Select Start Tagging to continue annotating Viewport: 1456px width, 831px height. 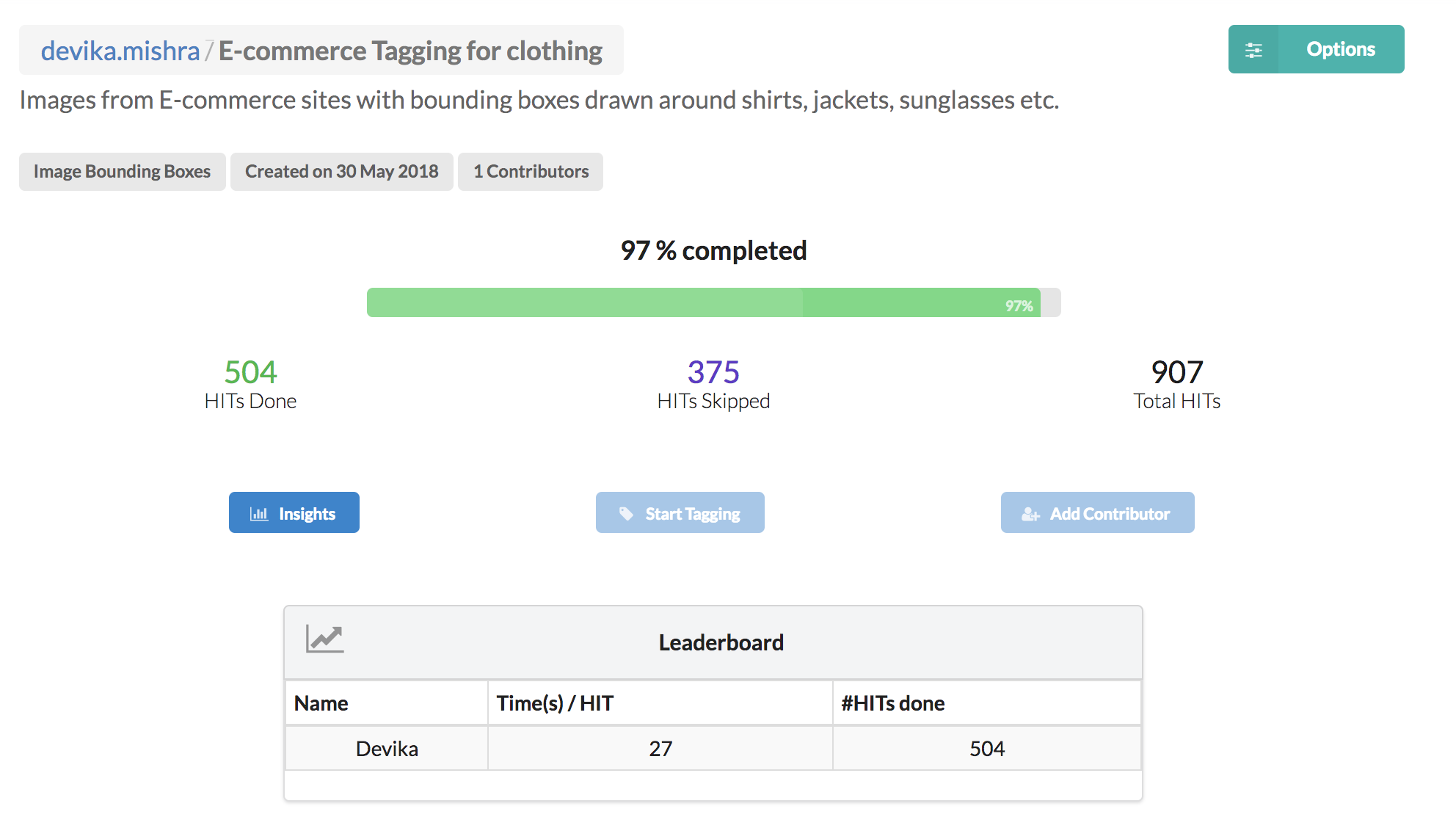point(680,512)
